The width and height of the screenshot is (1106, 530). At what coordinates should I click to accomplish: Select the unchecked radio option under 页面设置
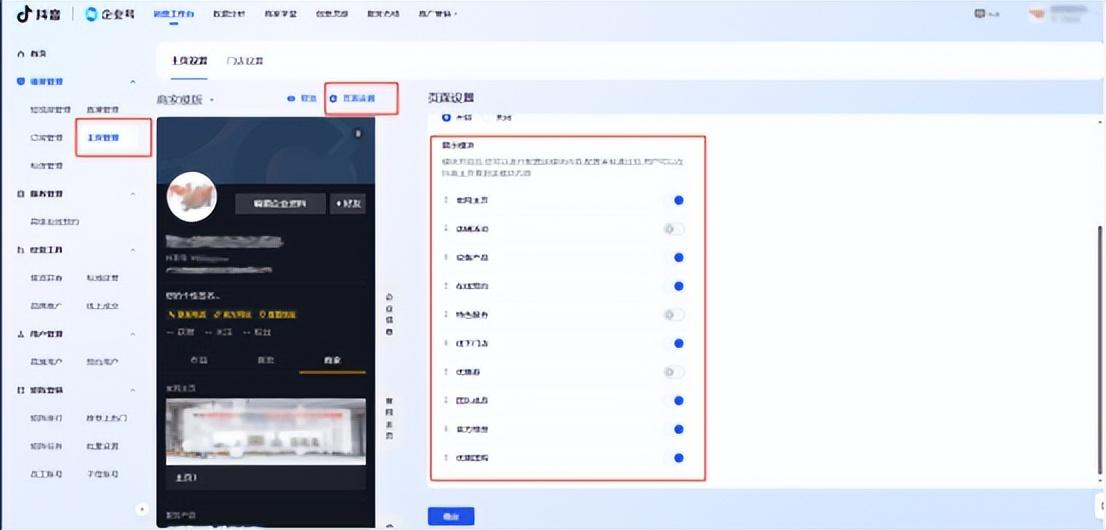pyautogui.click(x=488, y=116)
